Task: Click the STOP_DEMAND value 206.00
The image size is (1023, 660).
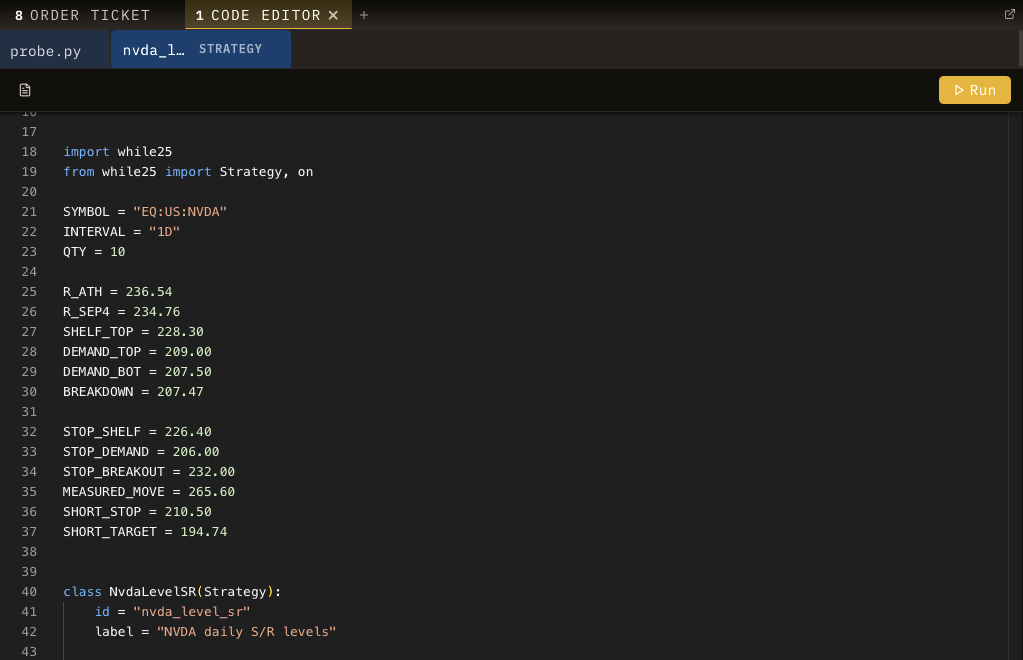Action: [x=196, y=451]
